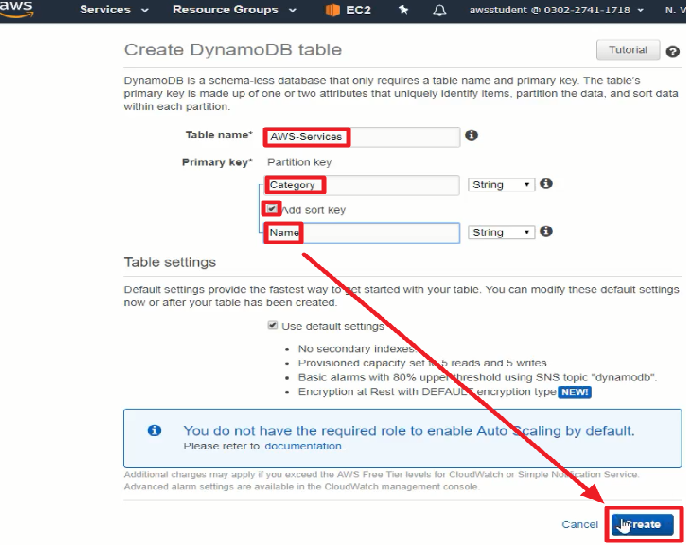This screenshot has width=686, height=545.
Task: Show info for Table name
Action: 471,135
